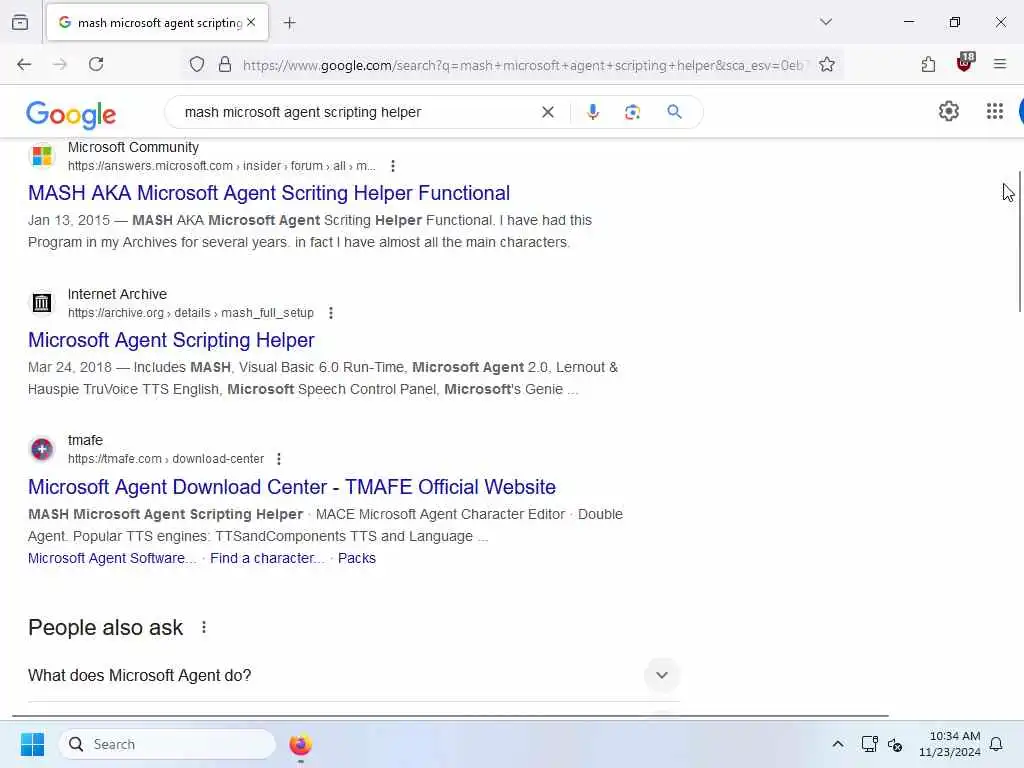Viewport: 1024px width, 768px height.
Task: Open the list all tabs dropdown
Action: click(826, 22)
